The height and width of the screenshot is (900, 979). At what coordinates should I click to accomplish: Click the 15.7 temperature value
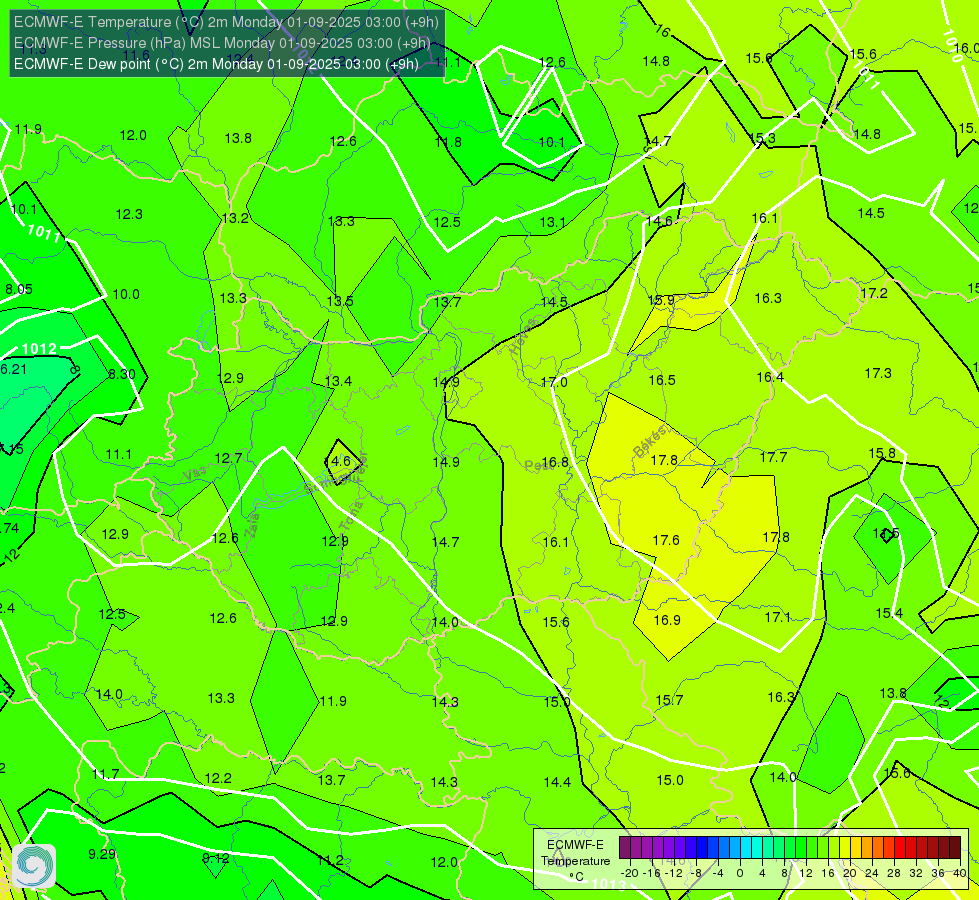click(669, 700)
